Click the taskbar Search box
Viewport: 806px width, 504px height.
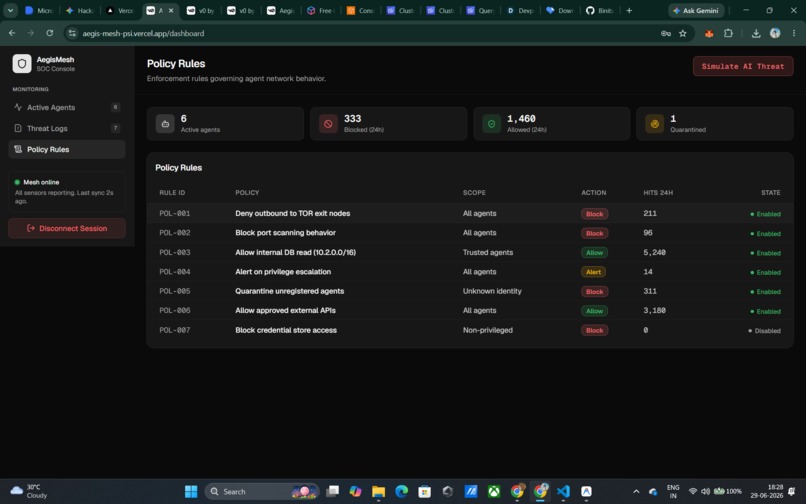point(262,492)
